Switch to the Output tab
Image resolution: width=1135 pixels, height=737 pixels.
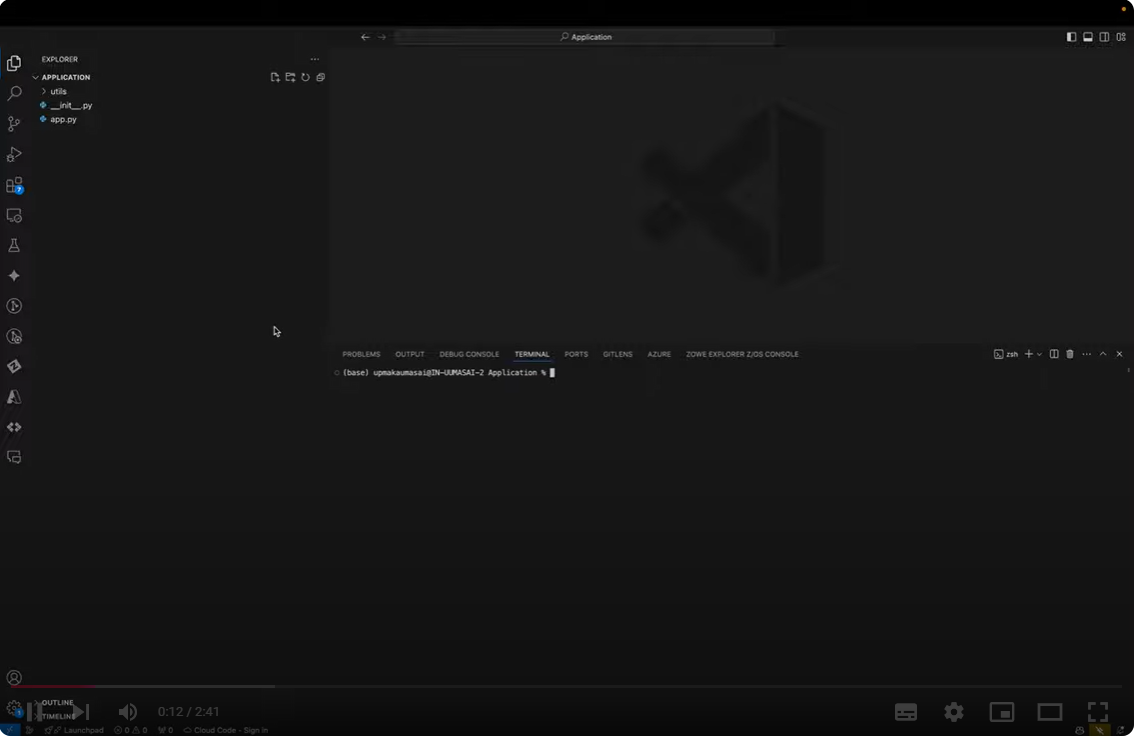click(410, 354)
